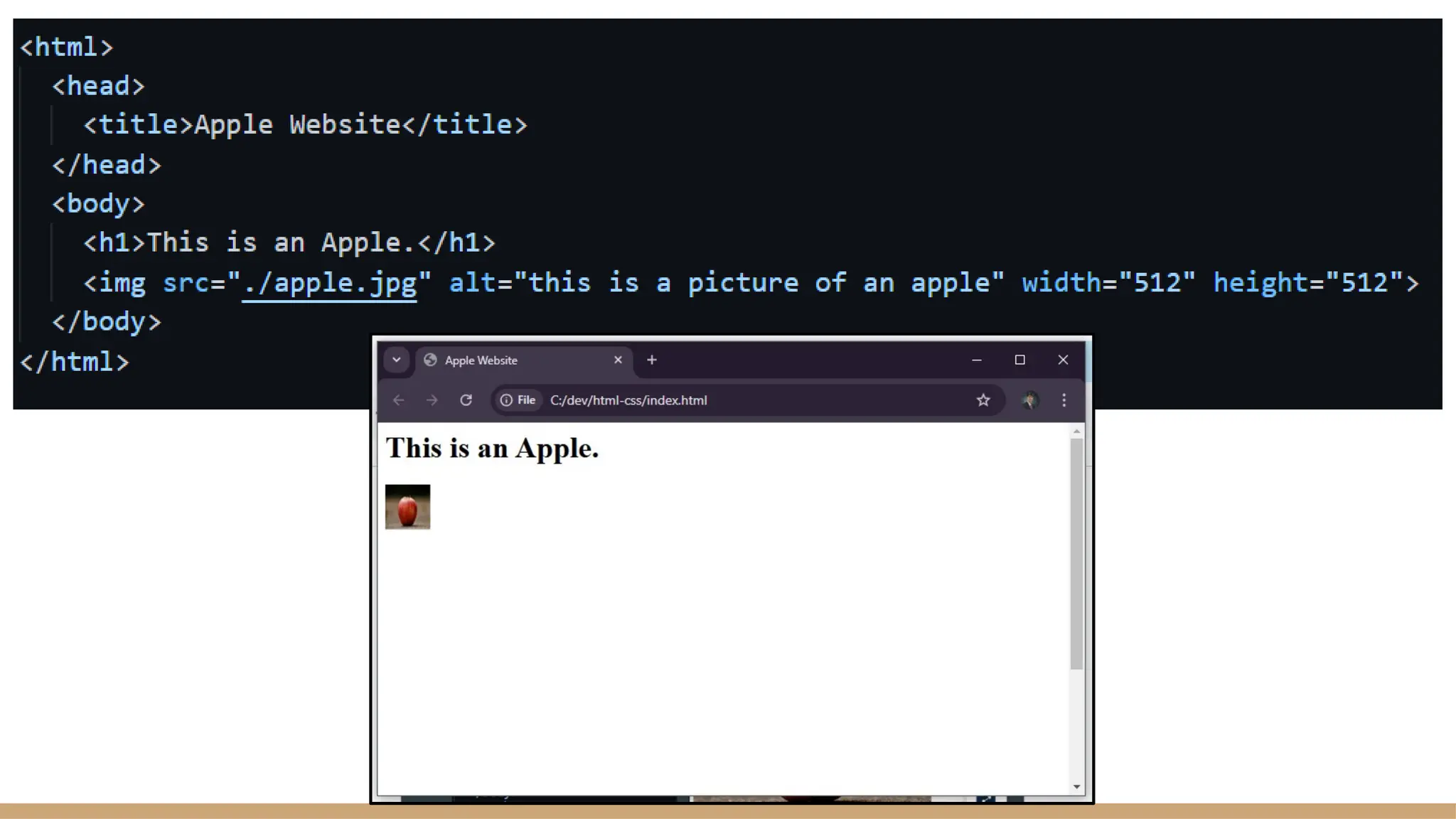Screen dimensions: 1456x819
Task: Click the This is an Apple heading
Action: [492, 449]
